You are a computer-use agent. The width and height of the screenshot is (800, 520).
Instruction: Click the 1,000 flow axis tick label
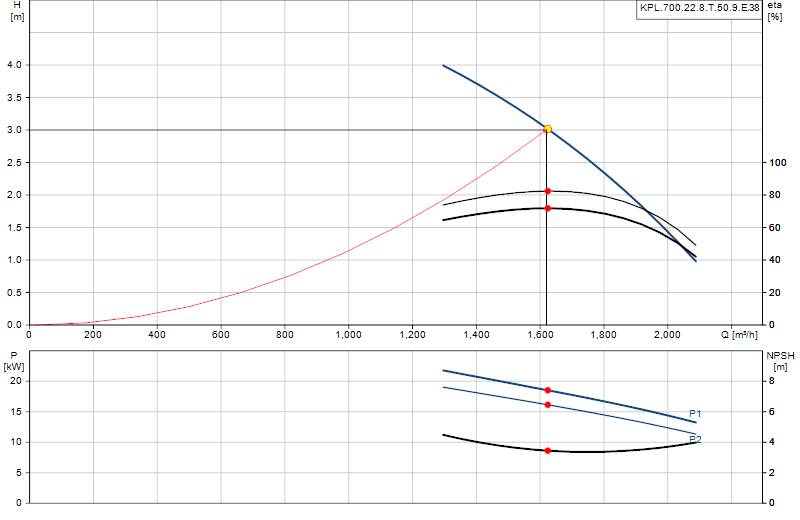[x=348, y=335]
